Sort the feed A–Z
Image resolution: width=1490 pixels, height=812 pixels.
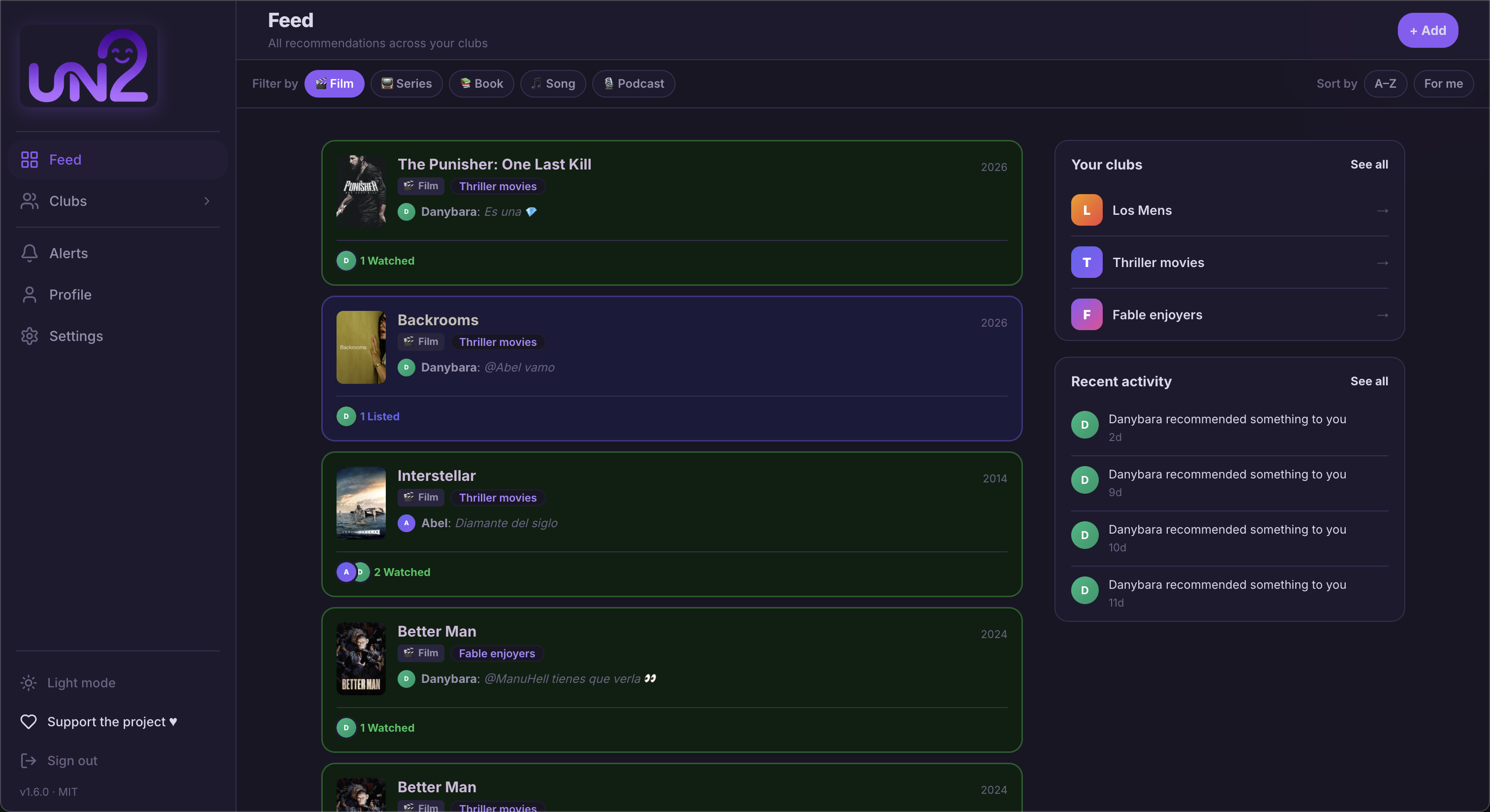(x=1385, y=84)
